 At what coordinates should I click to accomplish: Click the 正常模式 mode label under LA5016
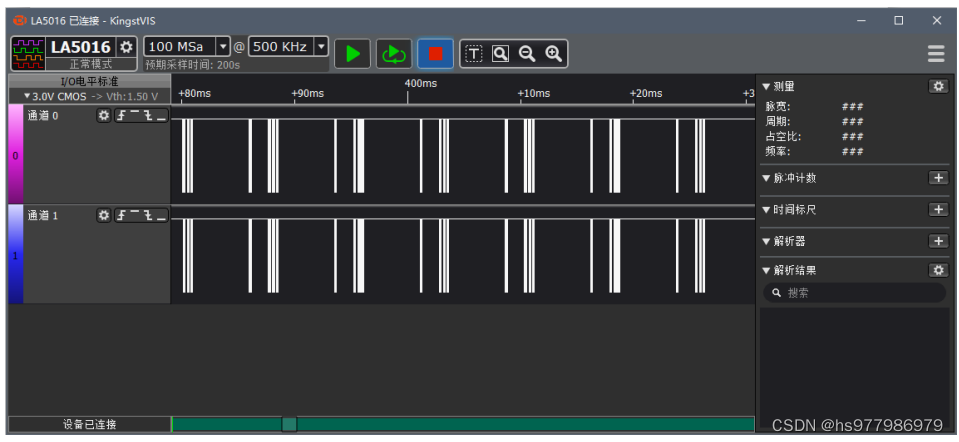coord(91,64)
